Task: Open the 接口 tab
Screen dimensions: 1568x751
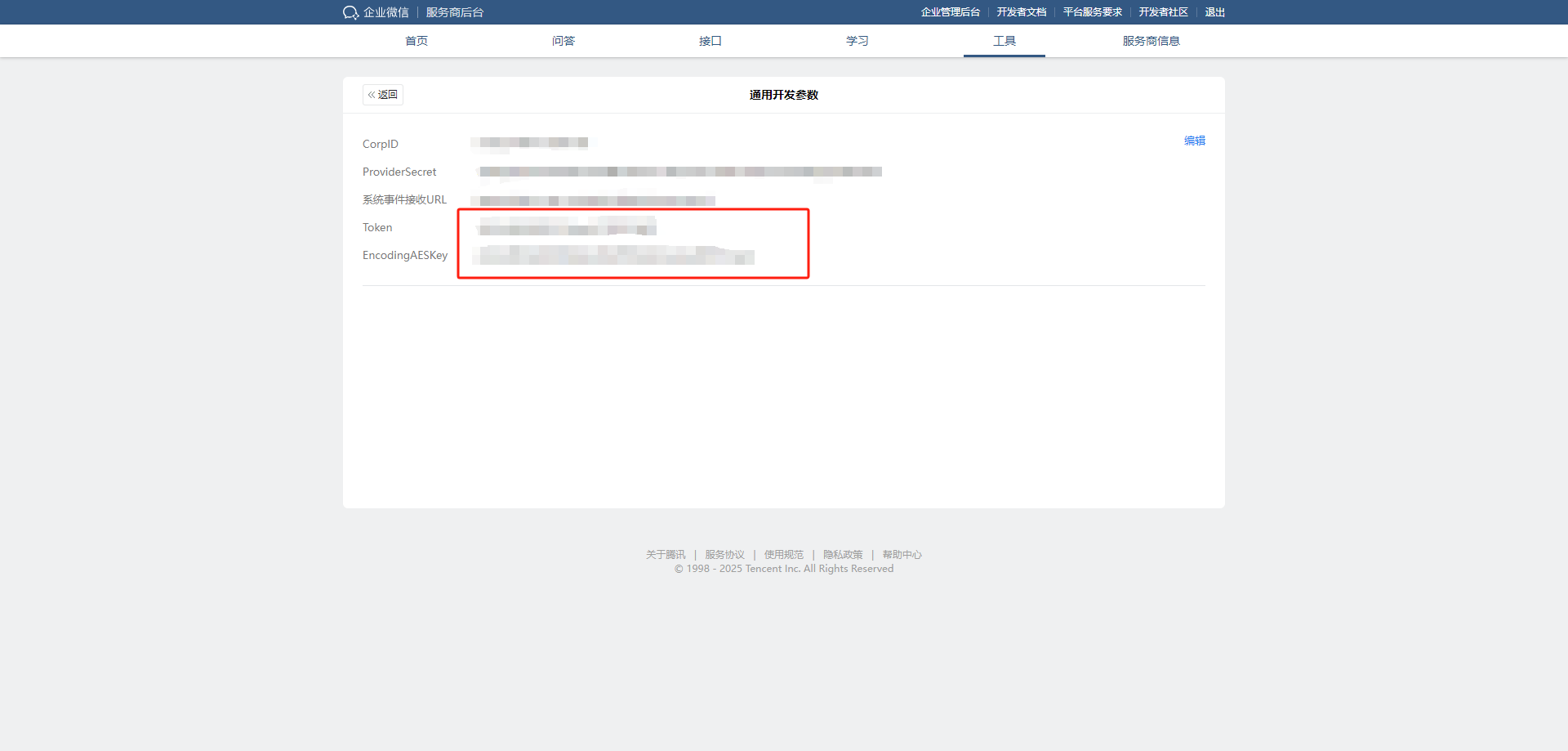Action: pos(710,41)
